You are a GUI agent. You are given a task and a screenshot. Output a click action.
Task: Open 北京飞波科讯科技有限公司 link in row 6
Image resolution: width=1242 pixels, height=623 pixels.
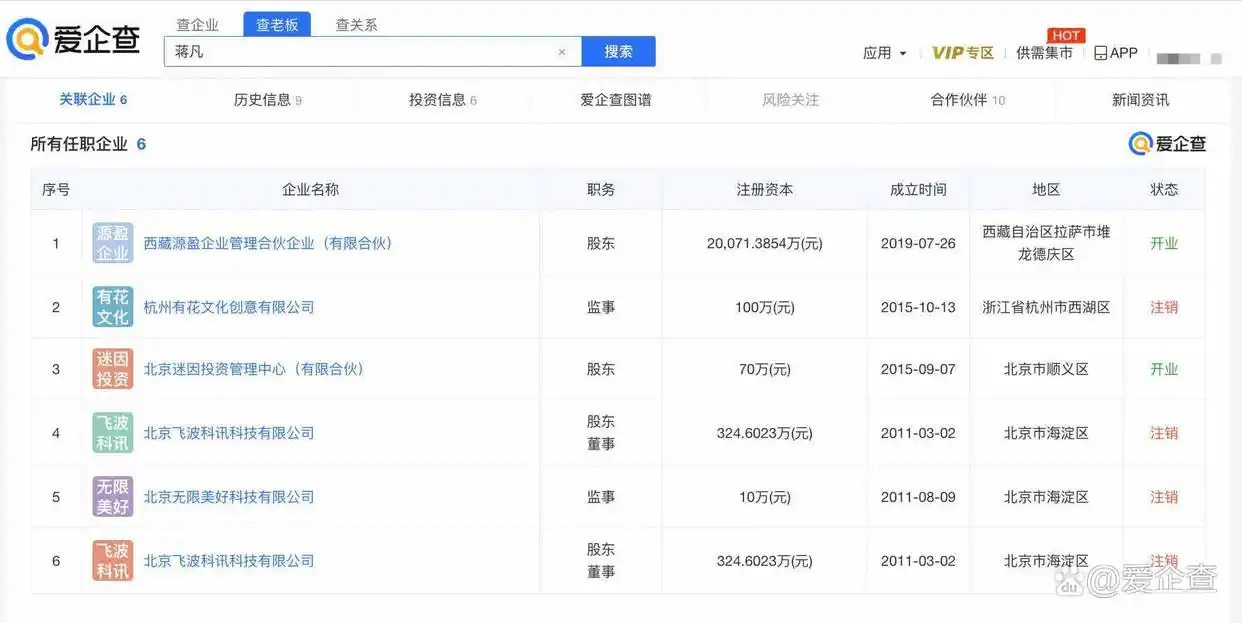pos(229,561)
